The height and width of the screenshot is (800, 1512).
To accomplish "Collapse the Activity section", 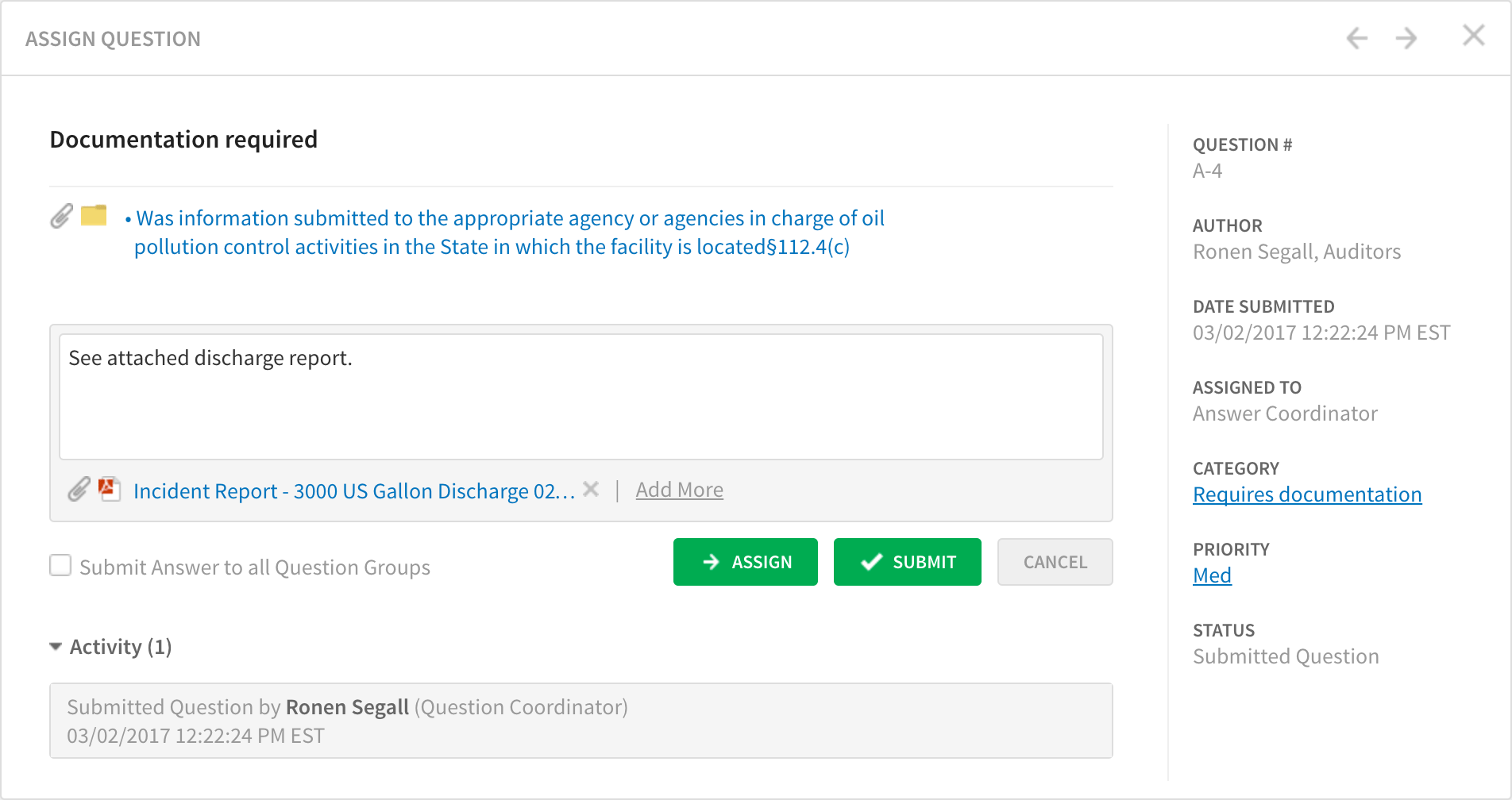I will pyautogui.click(x=55, y=646).
